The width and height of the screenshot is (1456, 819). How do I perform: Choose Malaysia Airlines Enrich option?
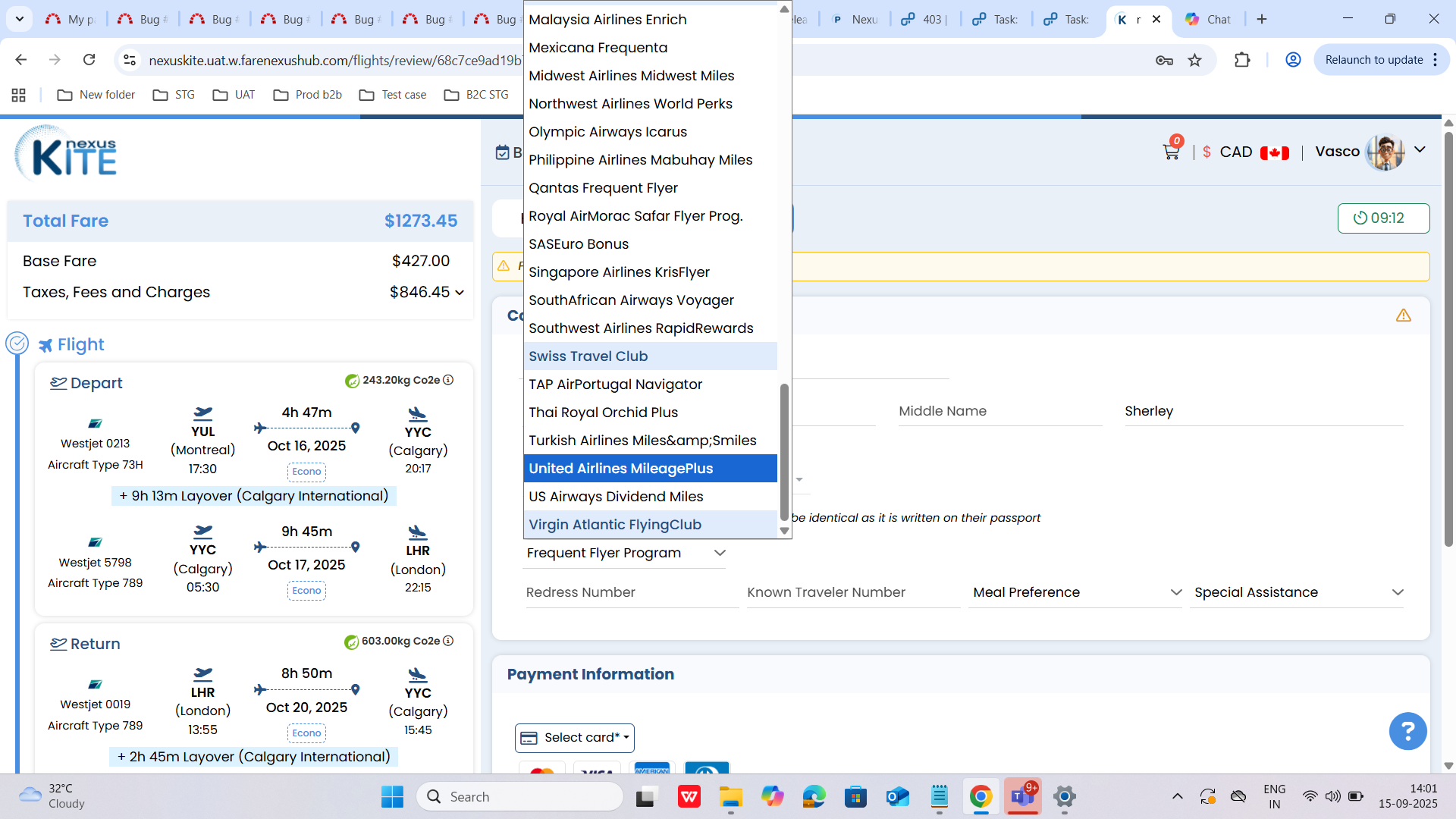(x=650, y=20)
